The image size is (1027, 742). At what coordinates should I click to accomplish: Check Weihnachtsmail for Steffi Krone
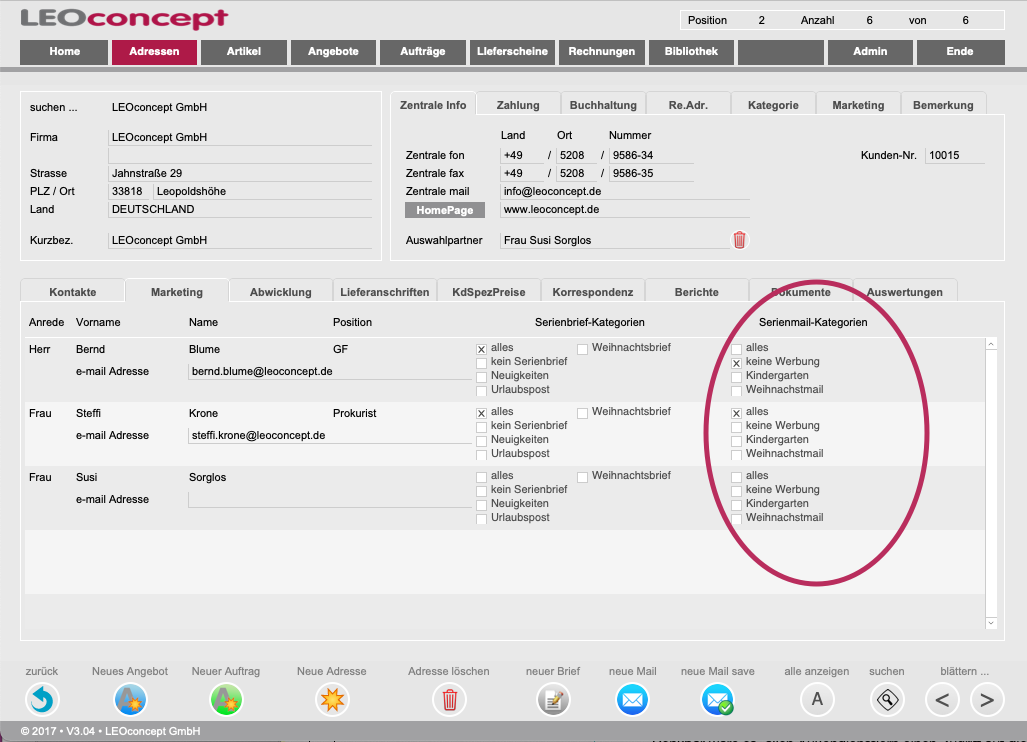point(736,454)
